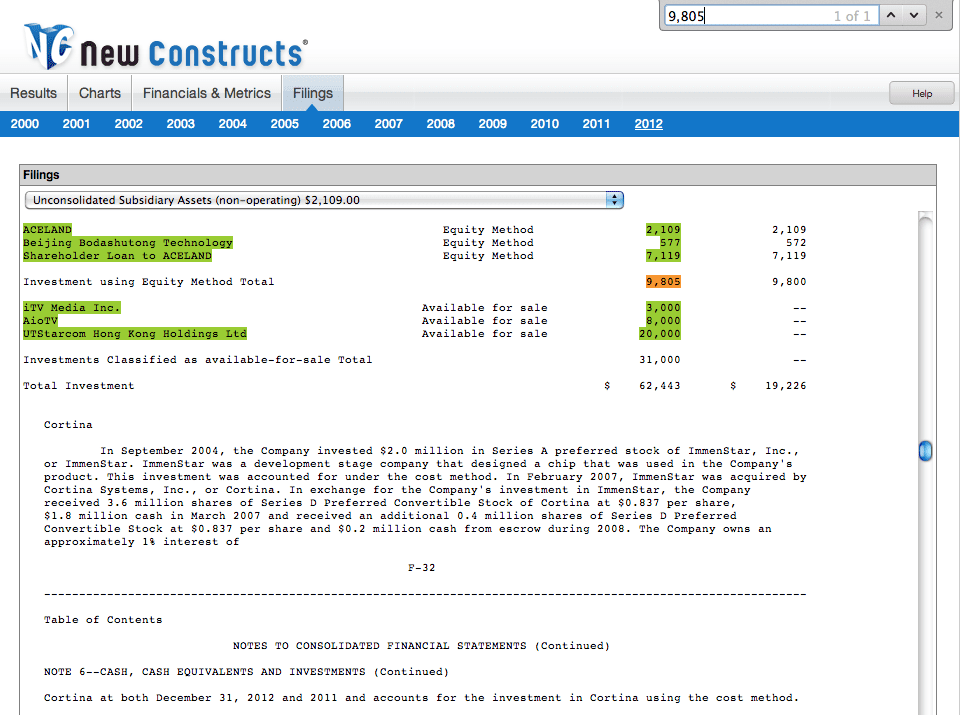Click highlighted AioTV label
This screenshot has width=960, height=715.
pos(40,321)
